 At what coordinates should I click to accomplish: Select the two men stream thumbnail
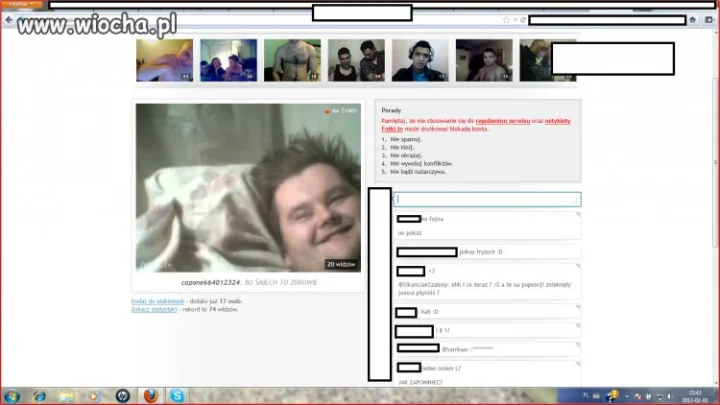click(356, 60)
